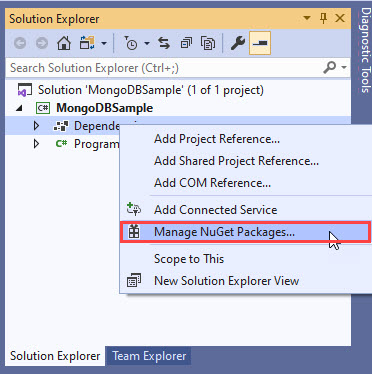Open the Switch Views dropdown arrow
The image size is (372, 374).
[104, 43]
